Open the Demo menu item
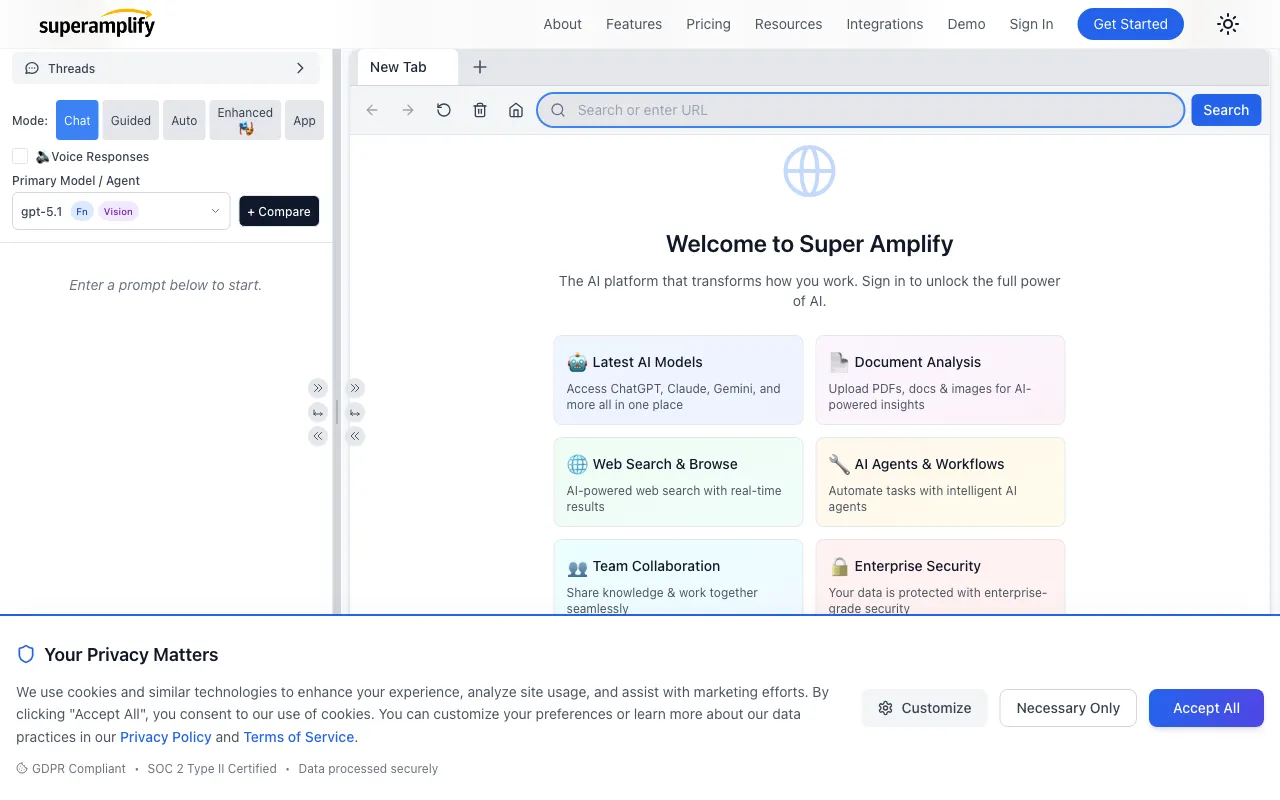Viewport: 1280px width, 800px height. pos(966,24)
